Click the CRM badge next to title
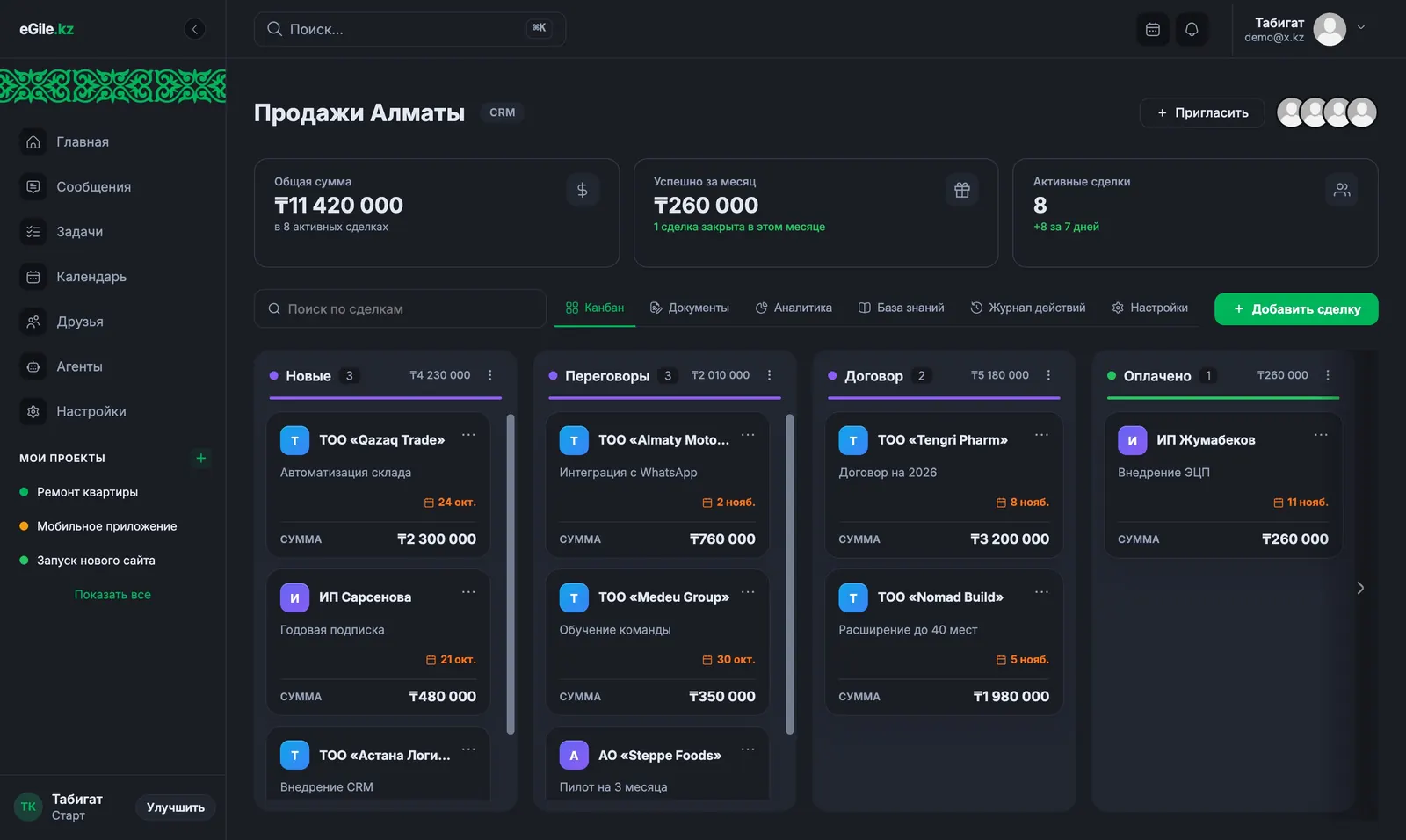 [x=503, y=112]
